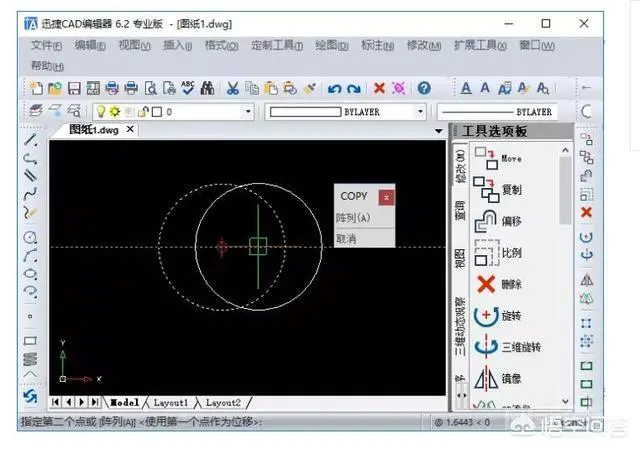Click the layer color square swatch
This screenshot has width=640, height=449.
click(157, 112)
